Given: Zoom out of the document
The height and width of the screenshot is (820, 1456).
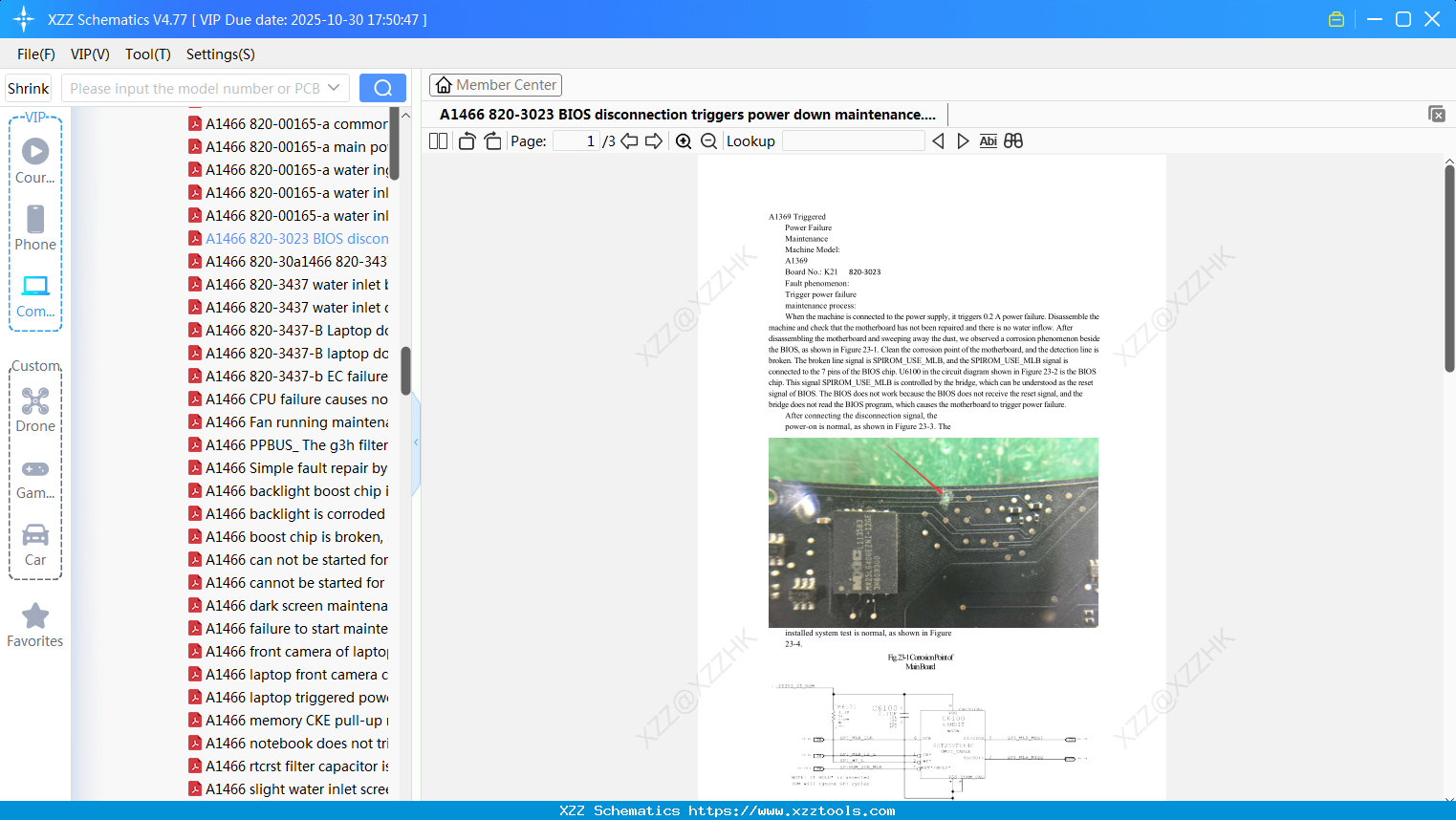Looking at the screenshot, I should (x=708, y=140).
